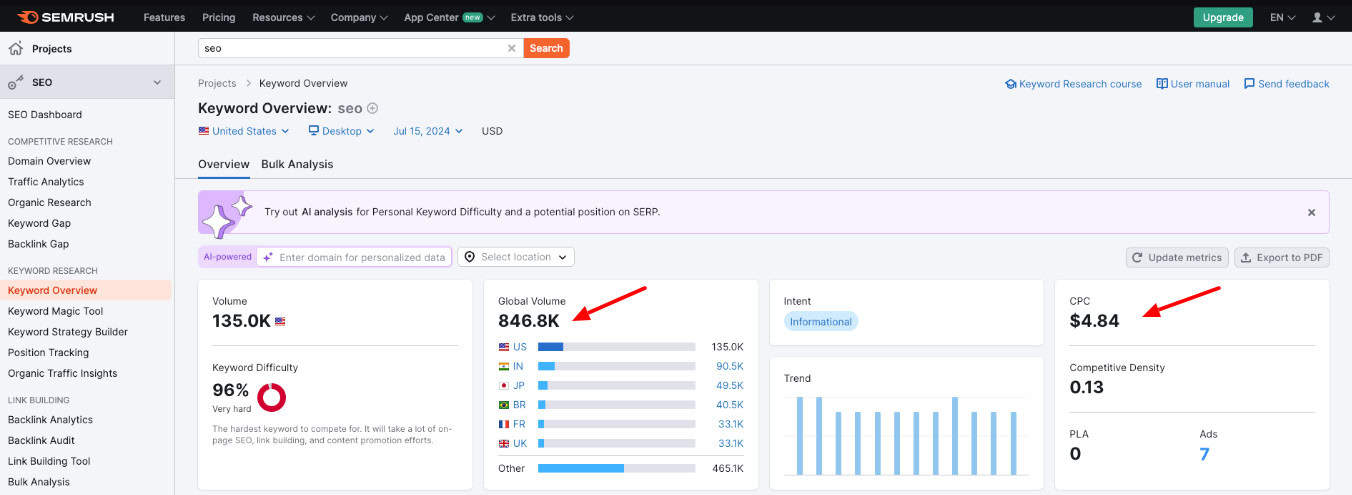Viewport: 1352px width, 495px height.
Task: Open the User manual book icon link
Action: point(1162,84)
